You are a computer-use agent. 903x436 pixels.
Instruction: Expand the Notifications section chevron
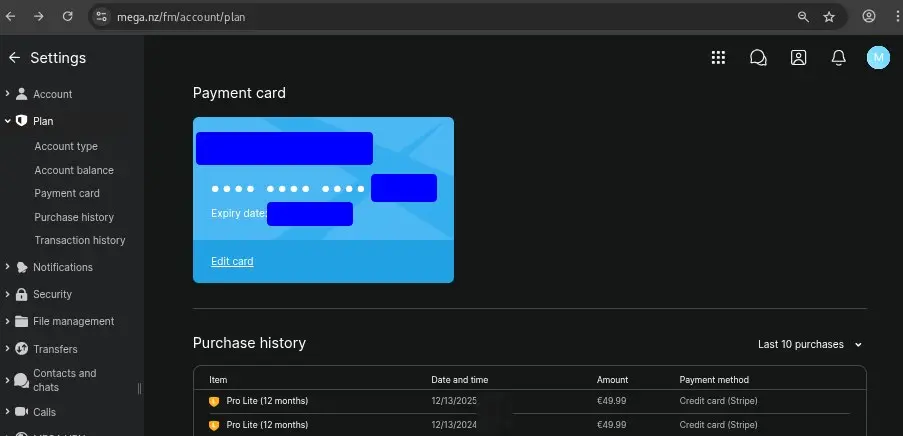(7, 267)
